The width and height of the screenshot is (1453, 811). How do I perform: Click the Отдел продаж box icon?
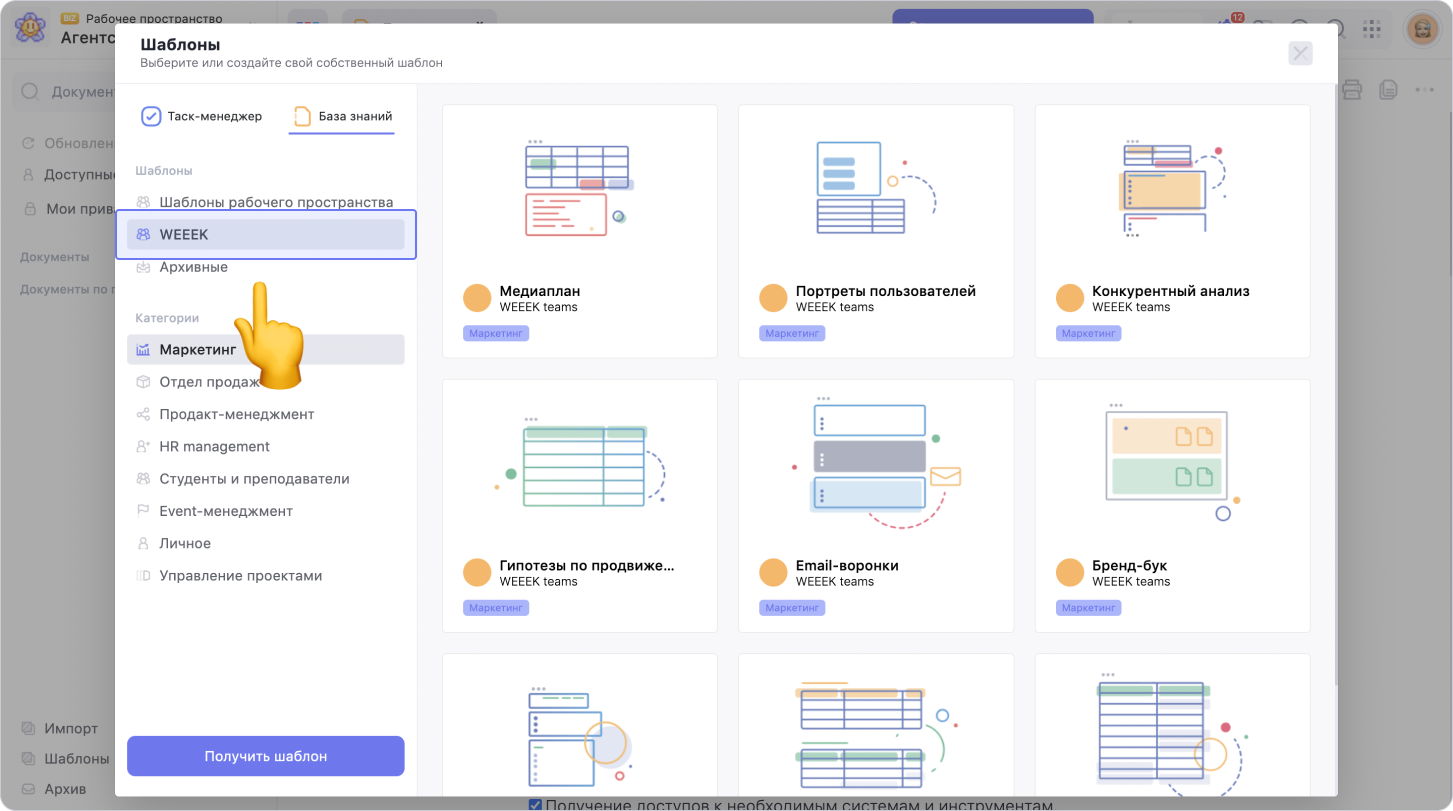(x=143, y=382)
